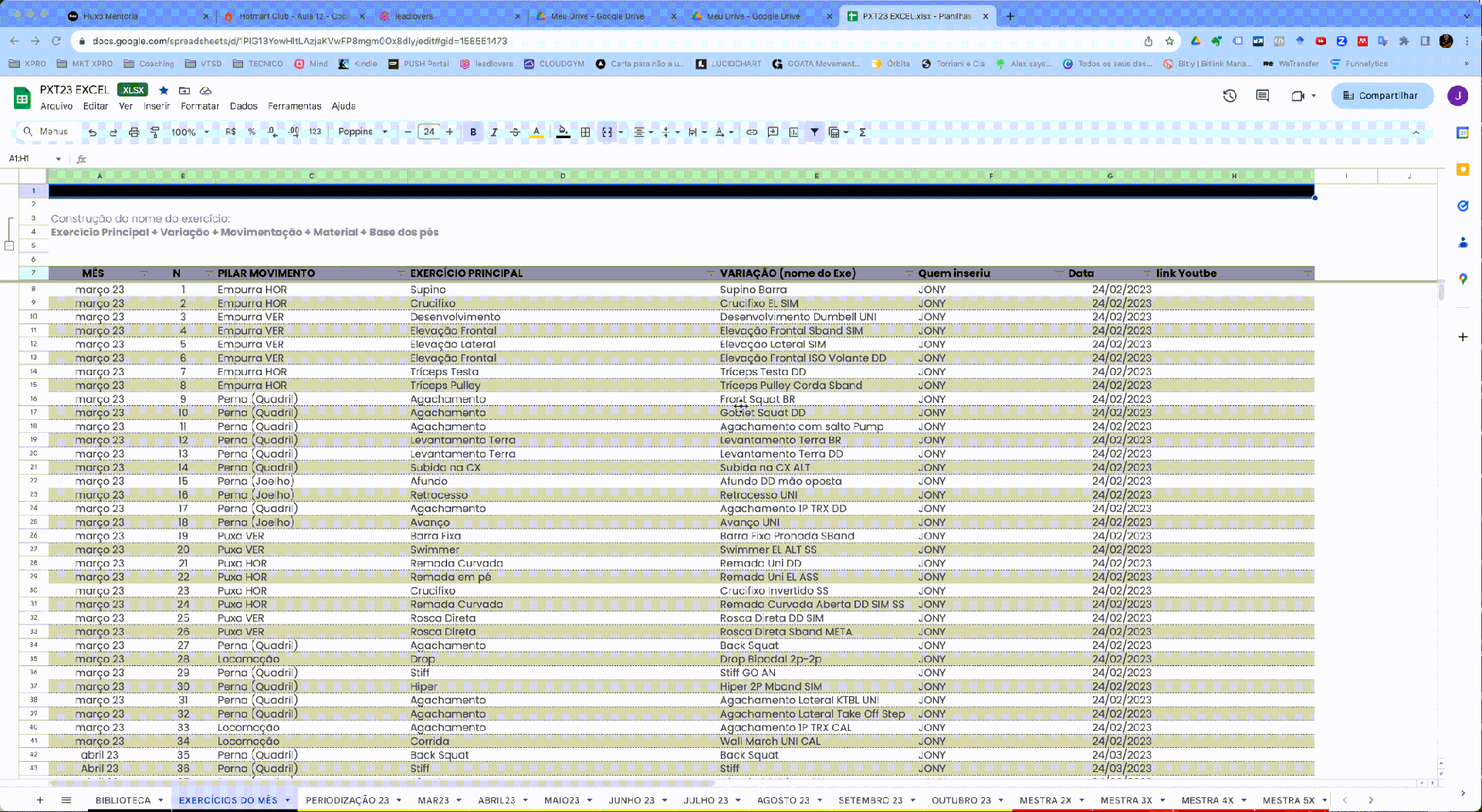1482x812 pixels.
Task: Open the 100% zoom dropdown
Action: coord(190,132)
